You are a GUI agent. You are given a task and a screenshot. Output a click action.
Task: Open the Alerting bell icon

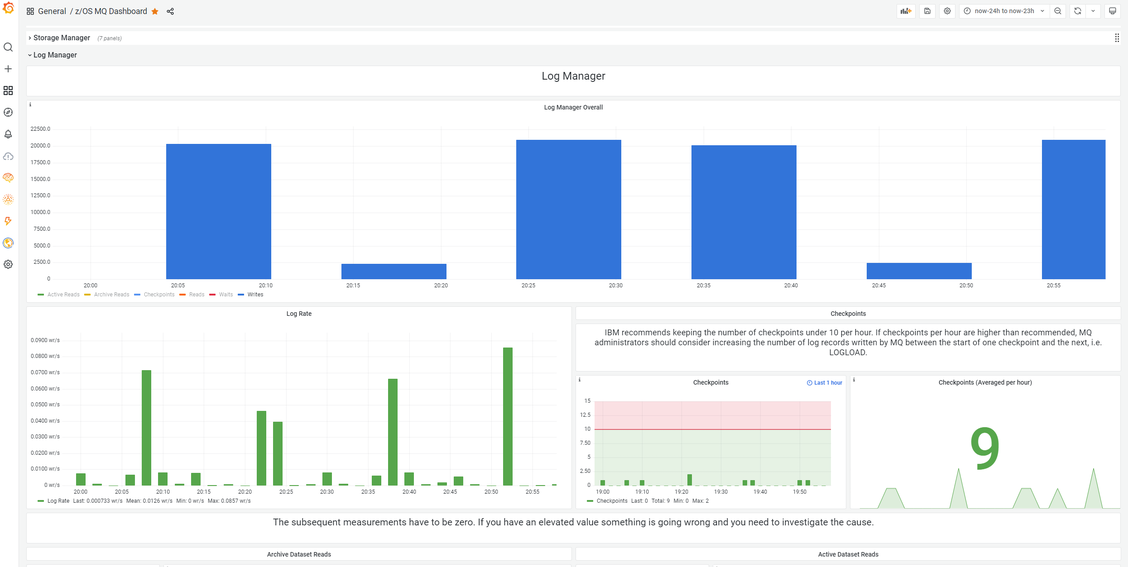click(8, 134)
